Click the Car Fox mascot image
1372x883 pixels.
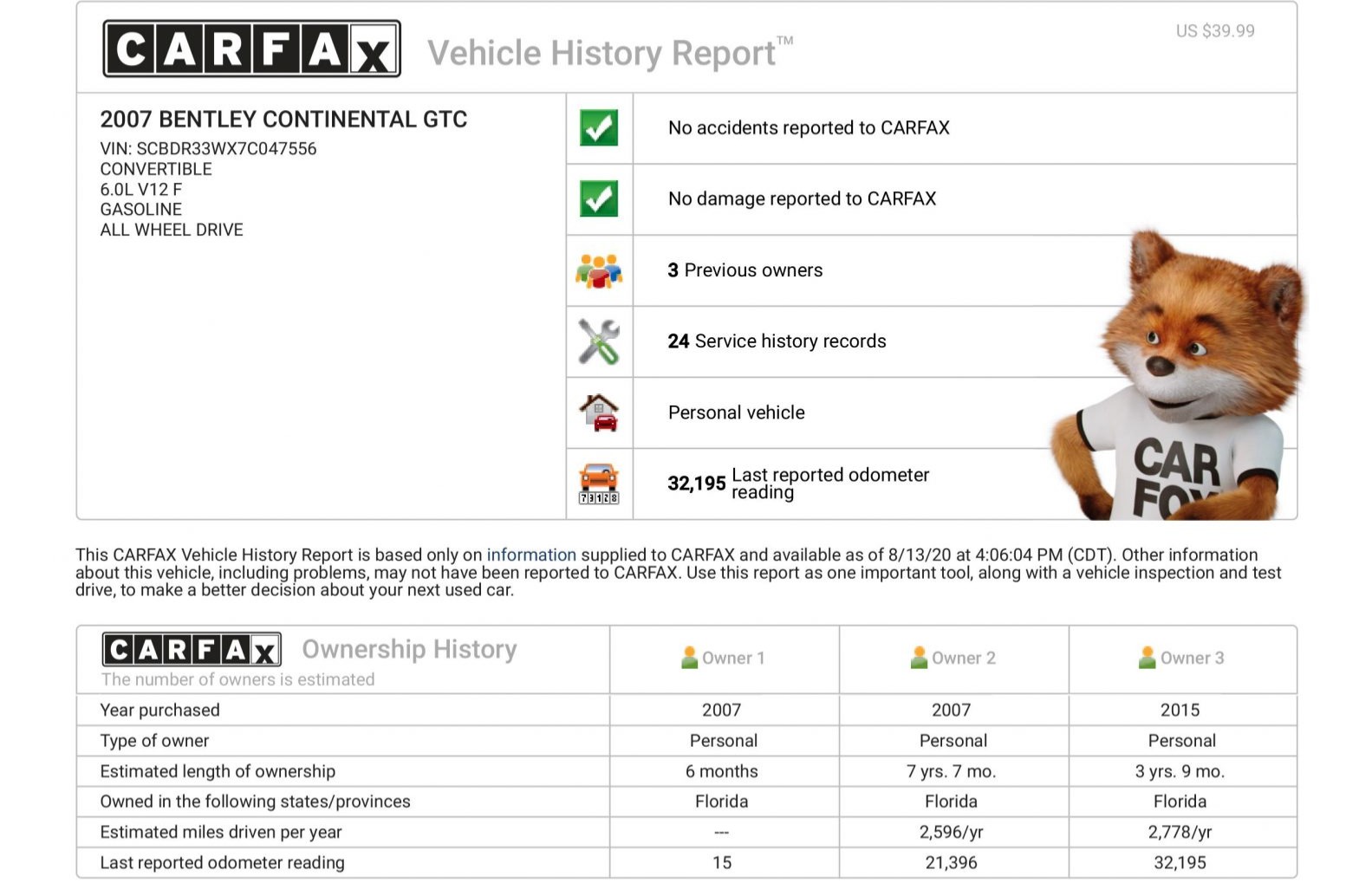click(1179, 377)
